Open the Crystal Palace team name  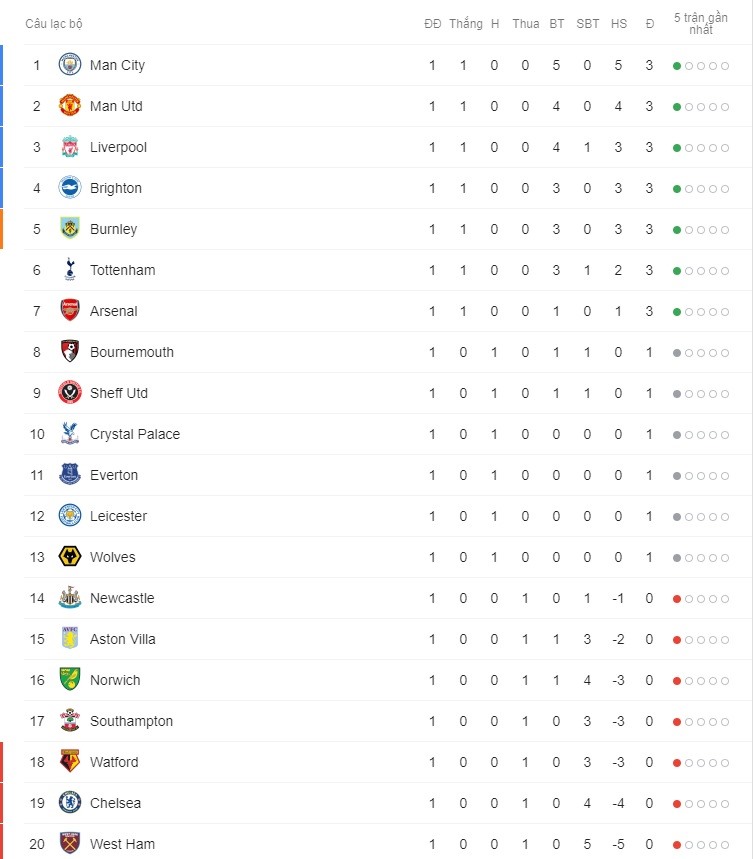[x=135, y=434]
